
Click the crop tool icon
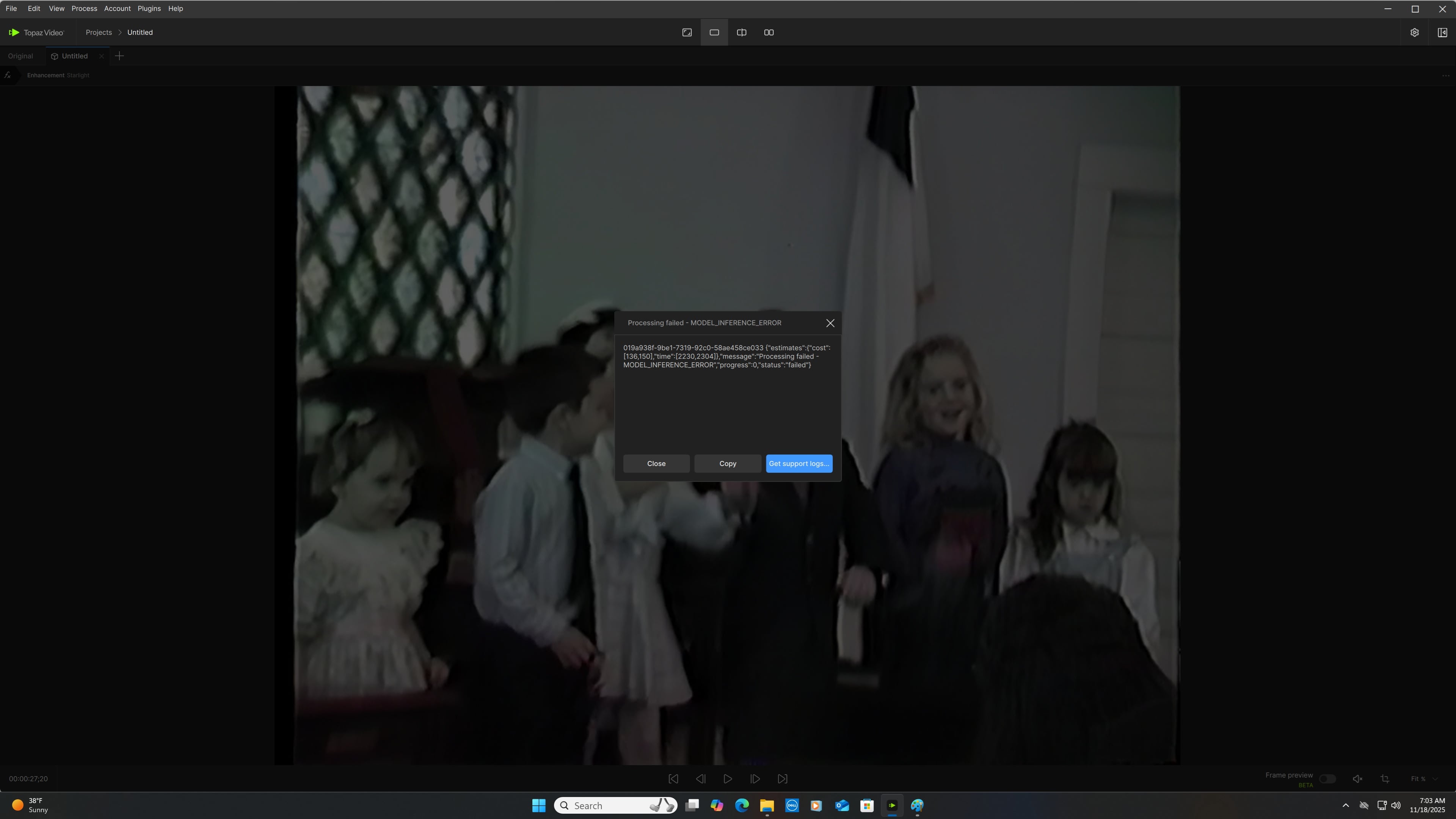point(1385,779)
